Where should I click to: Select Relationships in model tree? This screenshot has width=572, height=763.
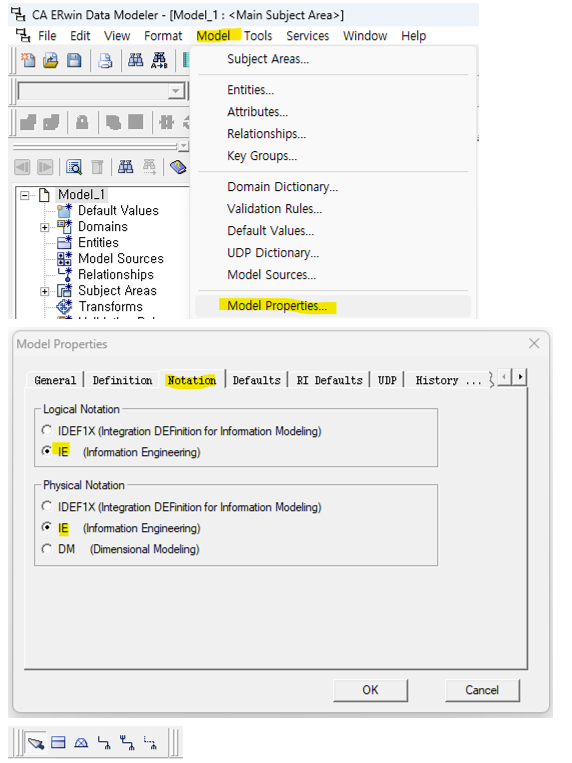(x=116, y=274)
